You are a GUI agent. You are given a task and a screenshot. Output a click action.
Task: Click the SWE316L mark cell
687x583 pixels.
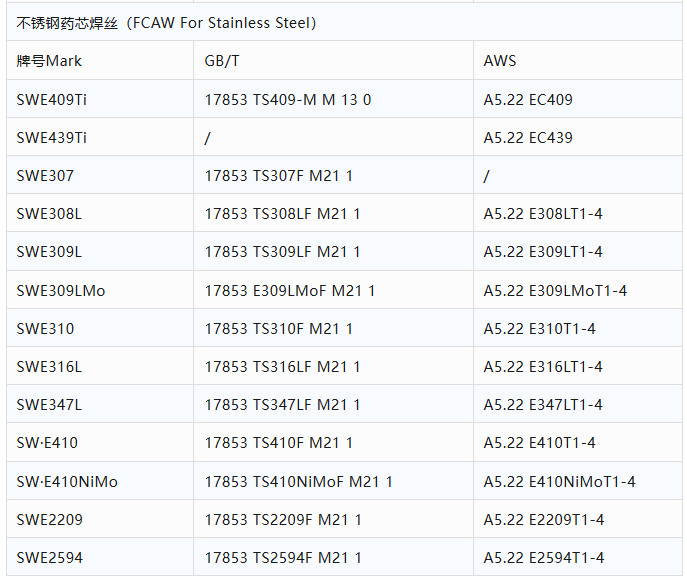pos(50,367)
